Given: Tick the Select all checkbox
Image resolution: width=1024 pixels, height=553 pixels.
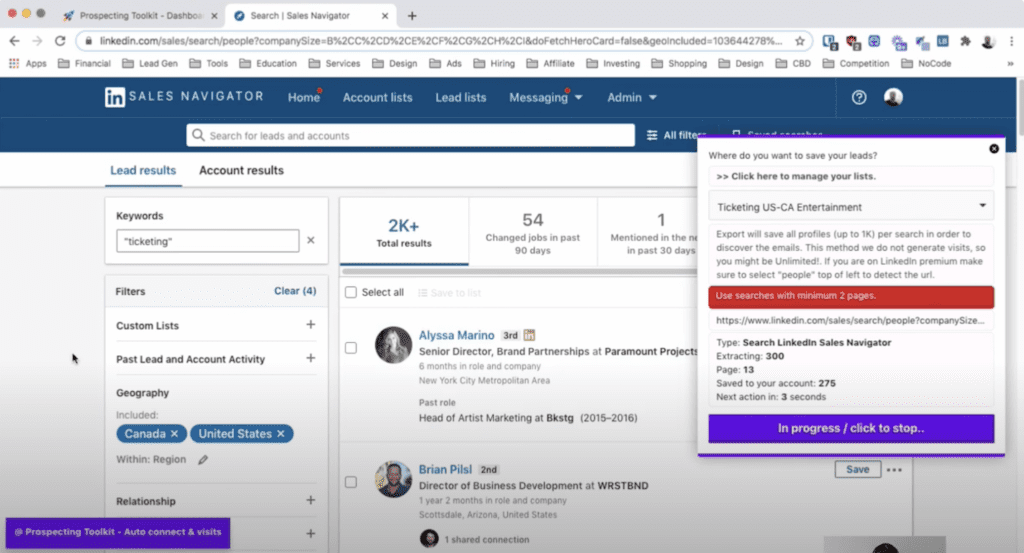Looking at the screenshot, I should [x=351, y=292].
